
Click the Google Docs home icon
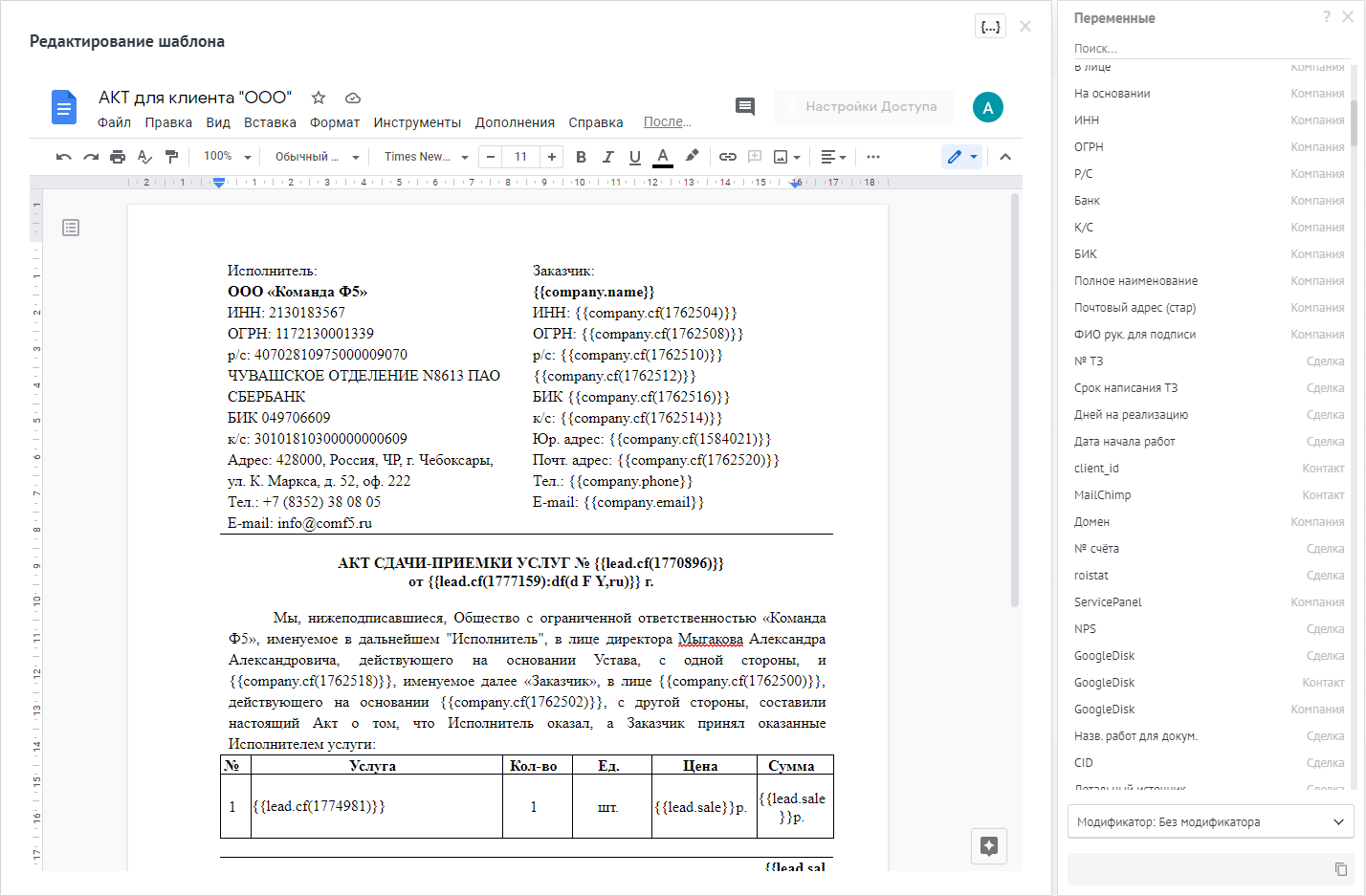click(64, 107)
